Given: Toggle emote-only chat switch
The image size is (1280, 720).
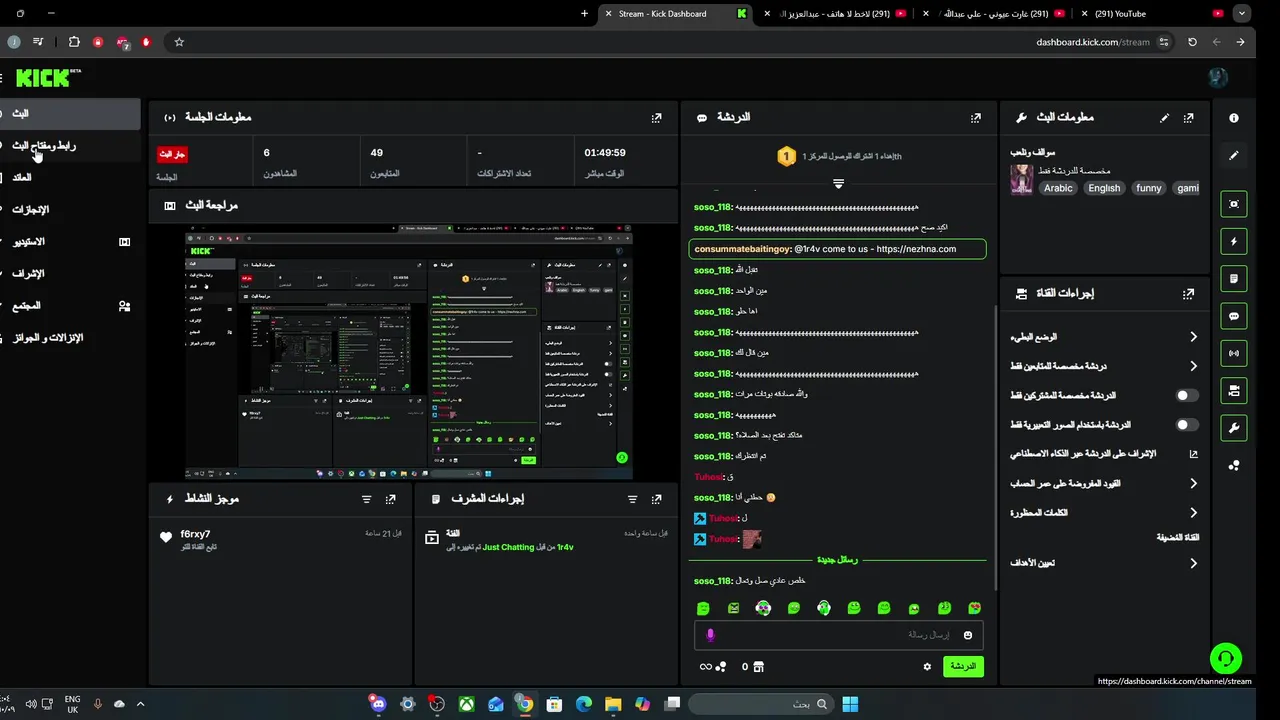Looking at the screenshot, I should click(1187, 425).
